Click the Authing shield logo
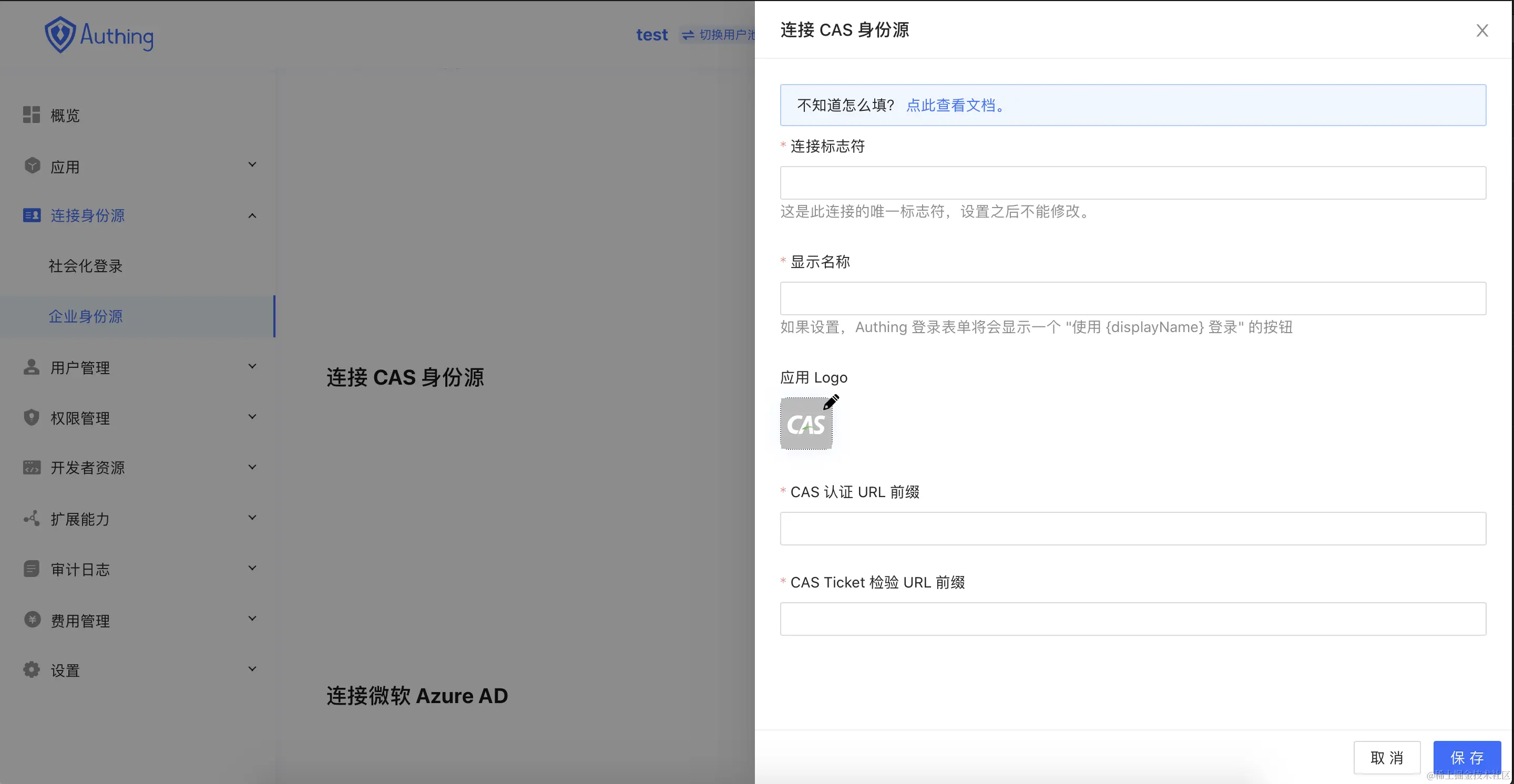Screen dimensions: 1514x784 60,35
